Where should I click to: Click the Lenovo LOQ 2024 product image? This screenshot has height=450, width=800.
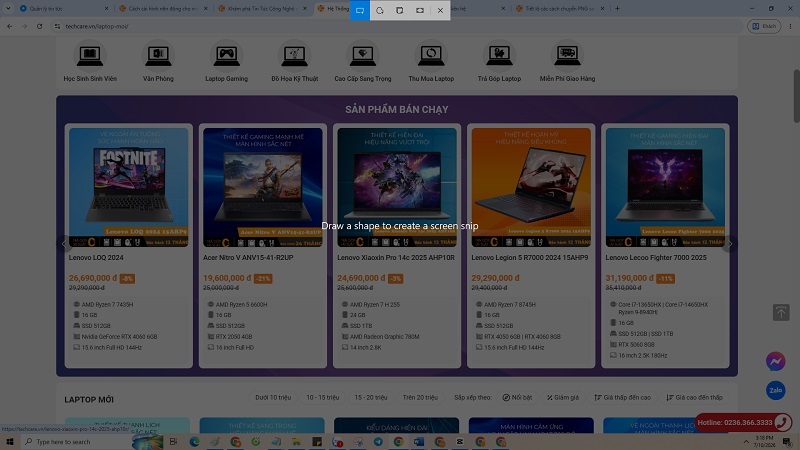tap(129, 187)
